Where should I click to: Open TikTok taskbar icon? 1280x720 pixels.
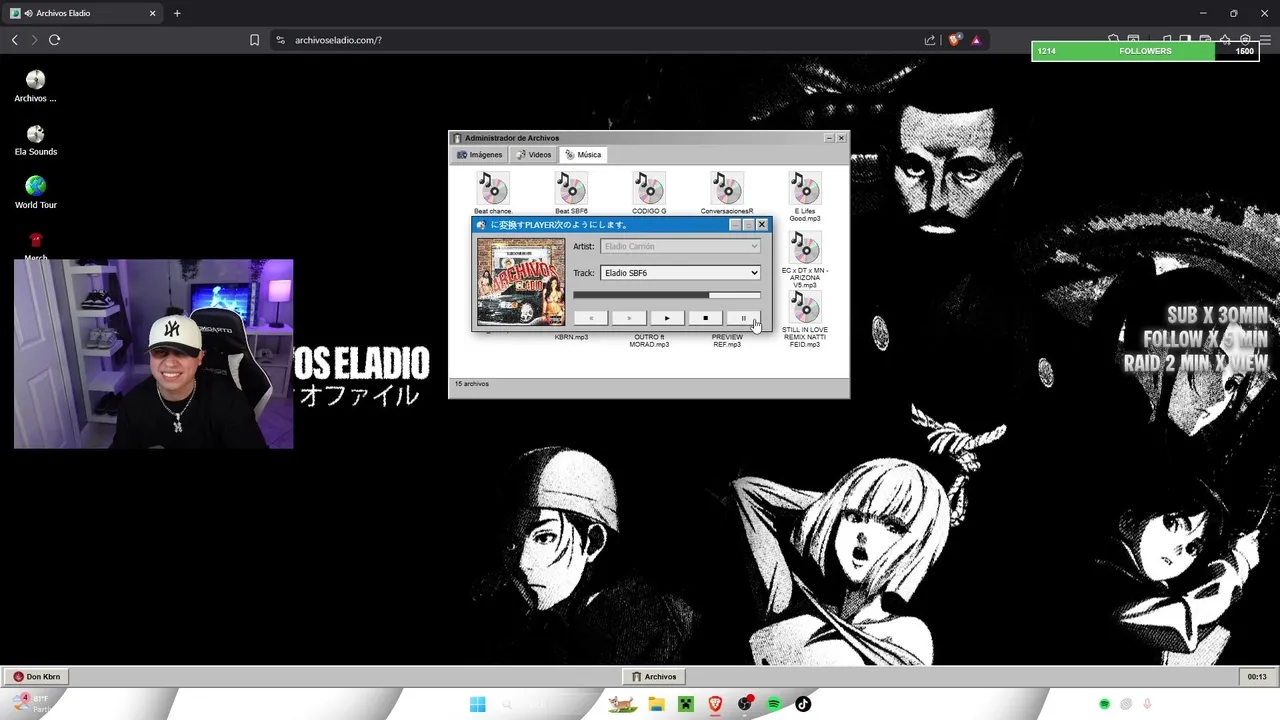pos(803,704)
